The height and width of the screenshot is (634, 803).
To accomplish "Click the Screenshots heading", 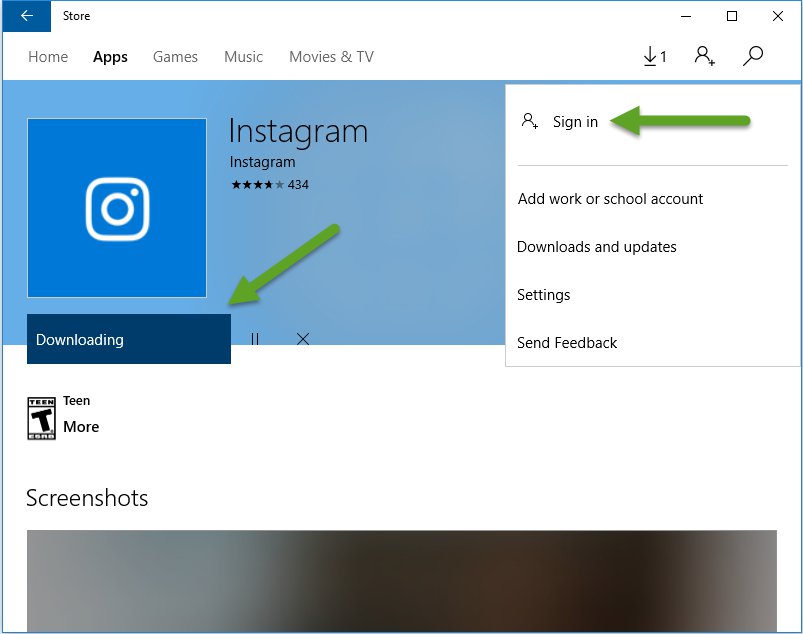I will point(87,498).
